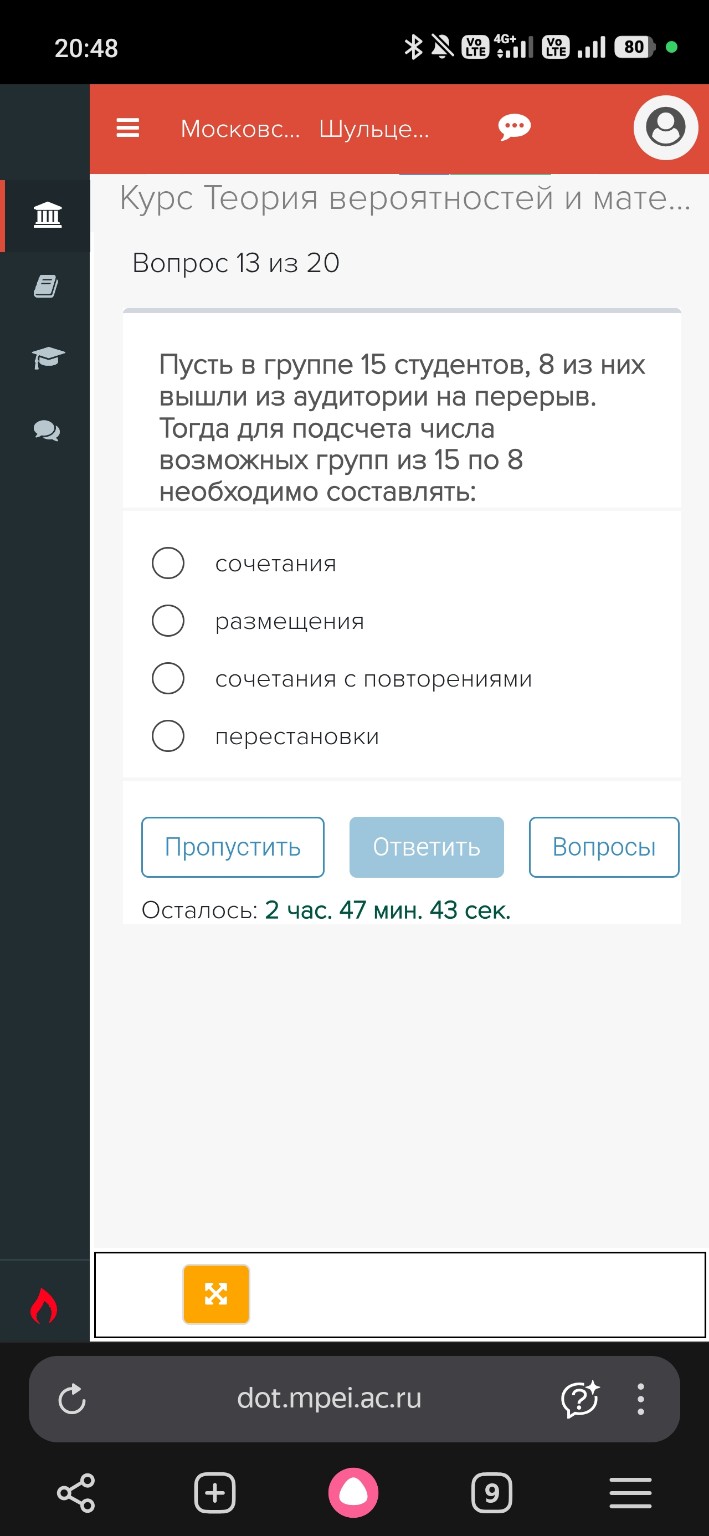This screenshot has height=1536, width=709.
Task: Open the browser tabs switcher showing 9
Action: (x=490, y=1493)
